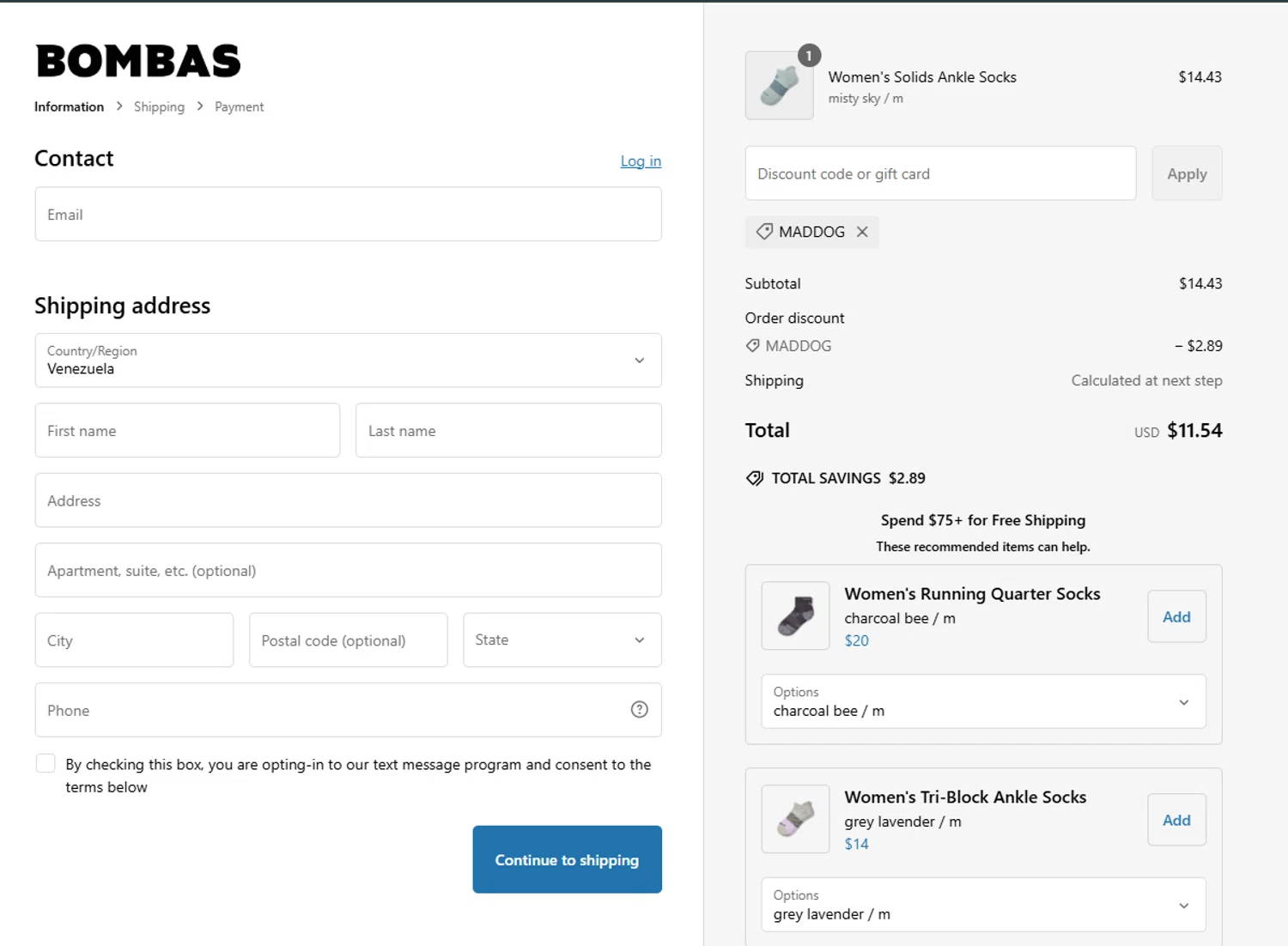This screenshot has width=1288, height=946.
Task: Click the $14 price of Tri-Block Ankle Socks
Action: (x=856, y=844)
